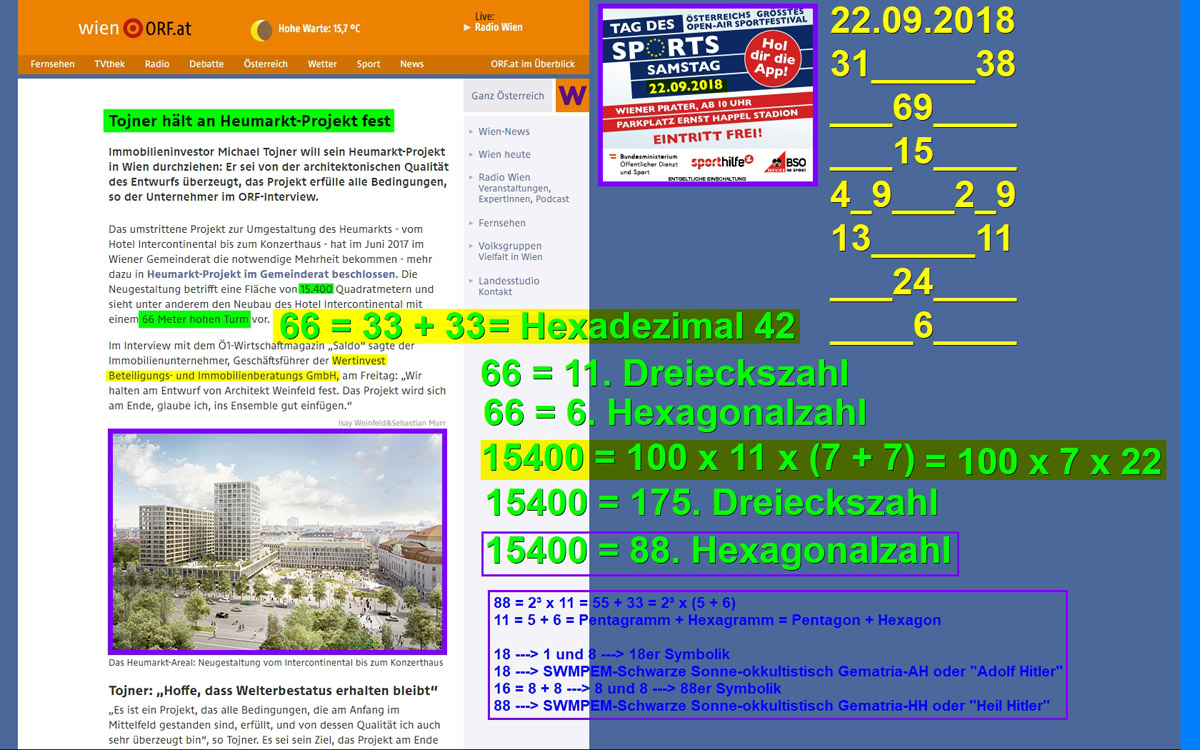
Task: Click the Bundesministerium logo in the ad
Action: coord(644,163)
